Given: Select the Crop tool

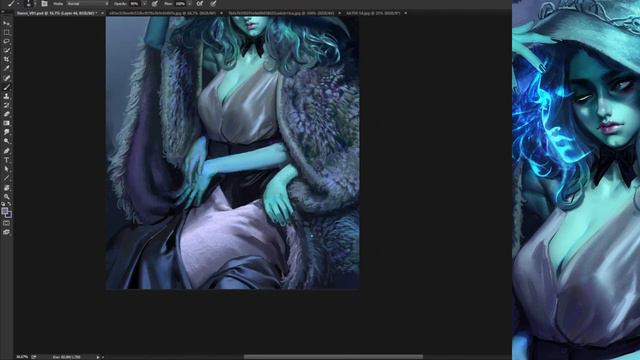Looking at the screenshot, I should pyautogui.click(x=7, y=60).
